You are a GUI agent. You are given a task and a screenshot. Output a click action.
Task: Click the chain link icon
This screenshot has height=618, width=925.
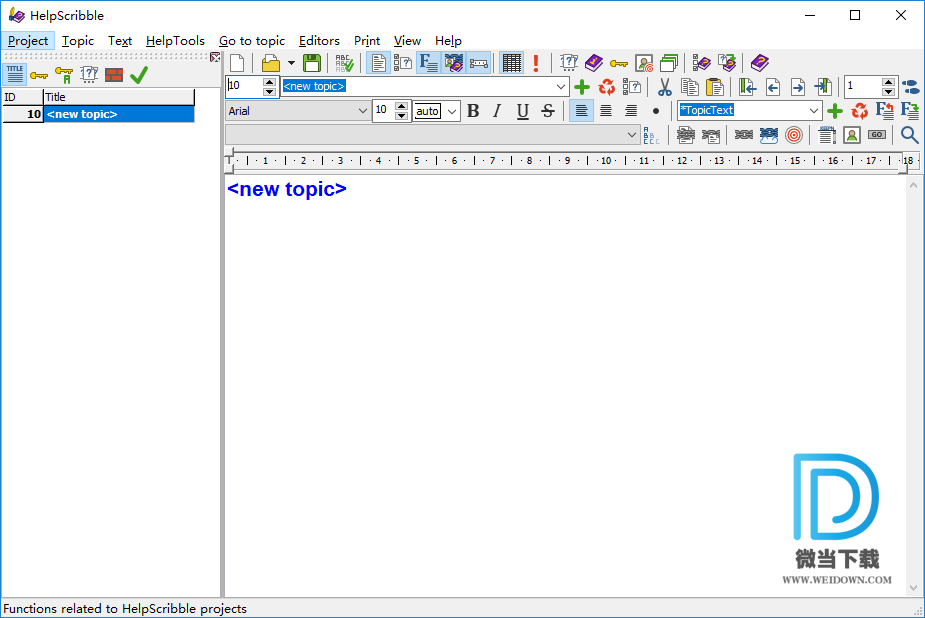pos(743,135)
